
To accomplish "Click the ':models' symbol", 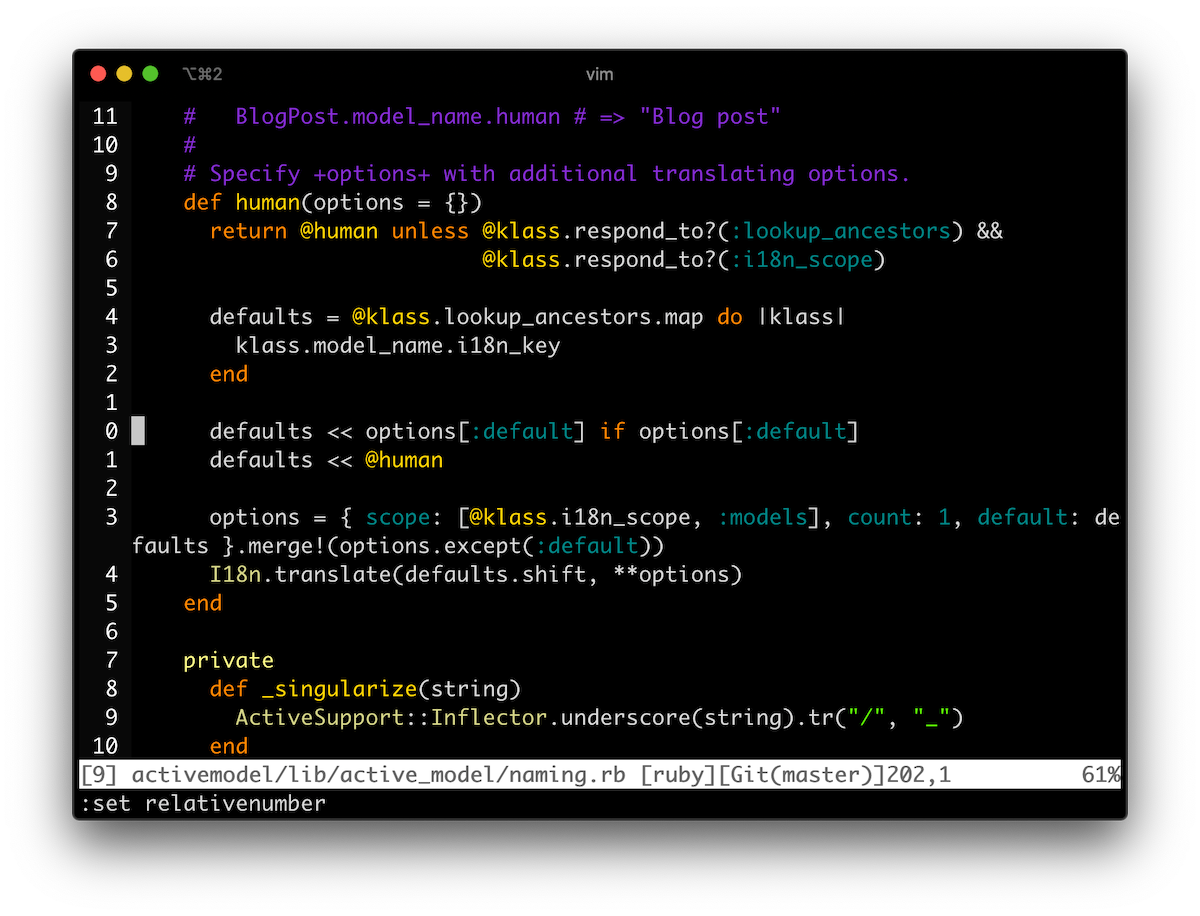I will 762,517.
